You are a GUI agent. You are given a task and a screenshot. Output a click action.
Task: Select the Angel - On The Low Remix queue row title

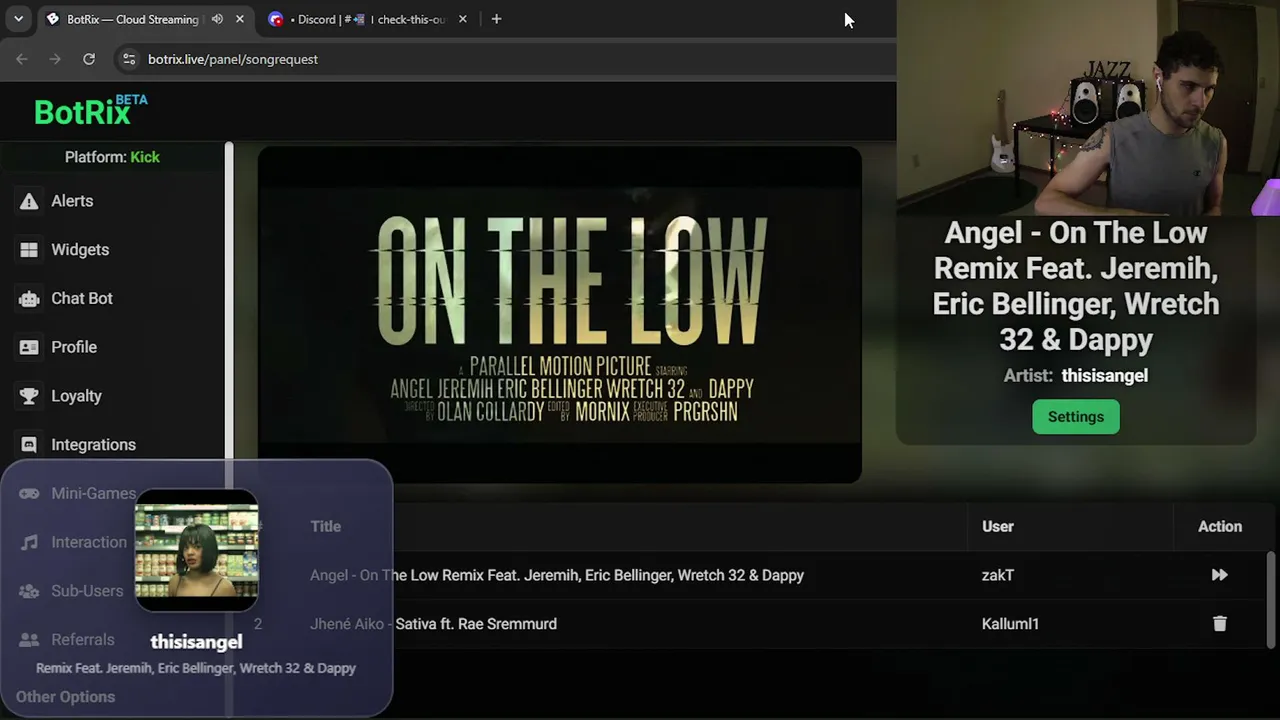coord(557,575)
